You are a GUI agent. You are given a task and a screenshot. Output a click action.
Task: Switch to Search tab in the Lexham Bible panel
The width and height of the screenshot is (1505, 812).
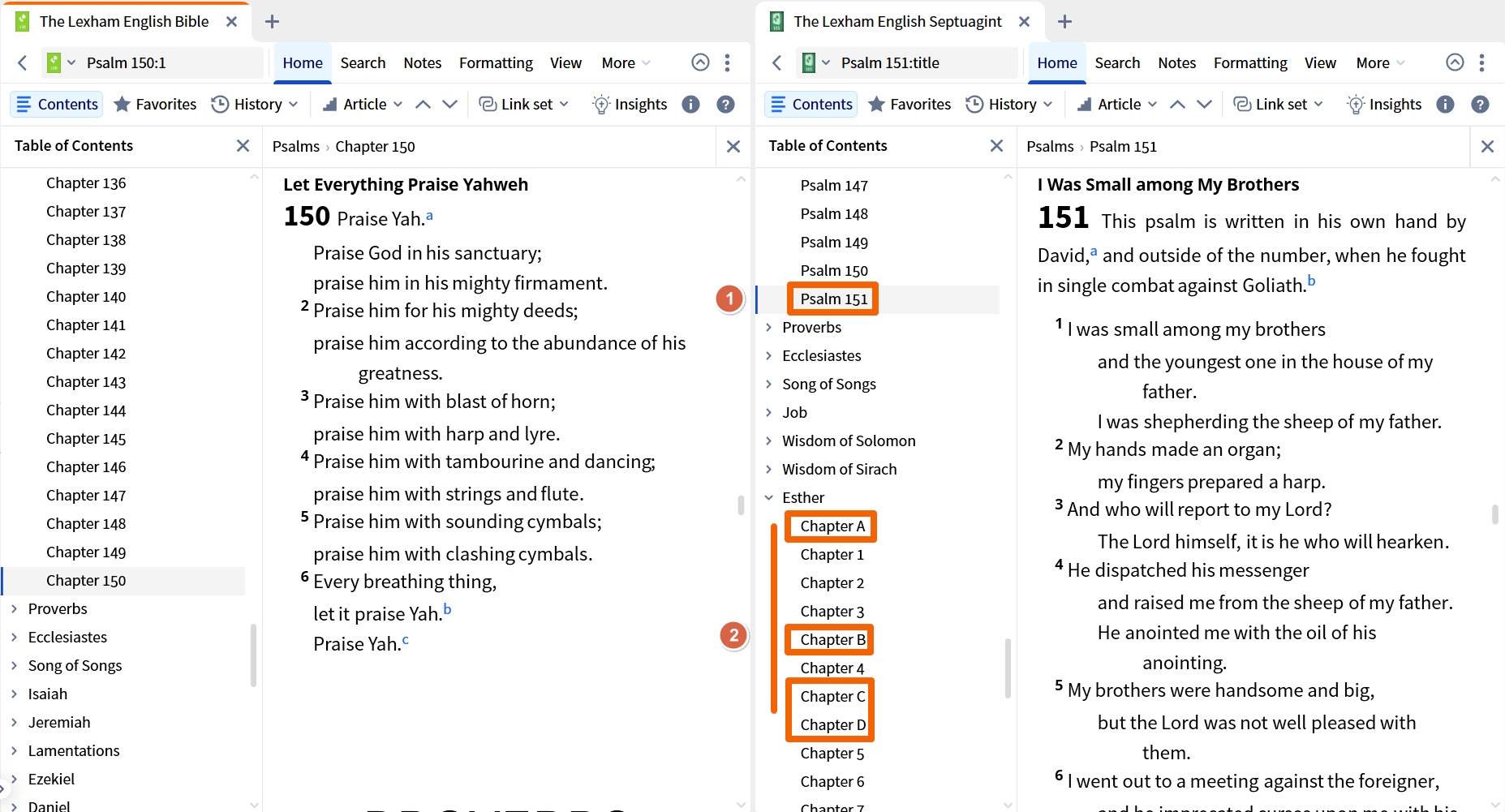click(363, 62)
